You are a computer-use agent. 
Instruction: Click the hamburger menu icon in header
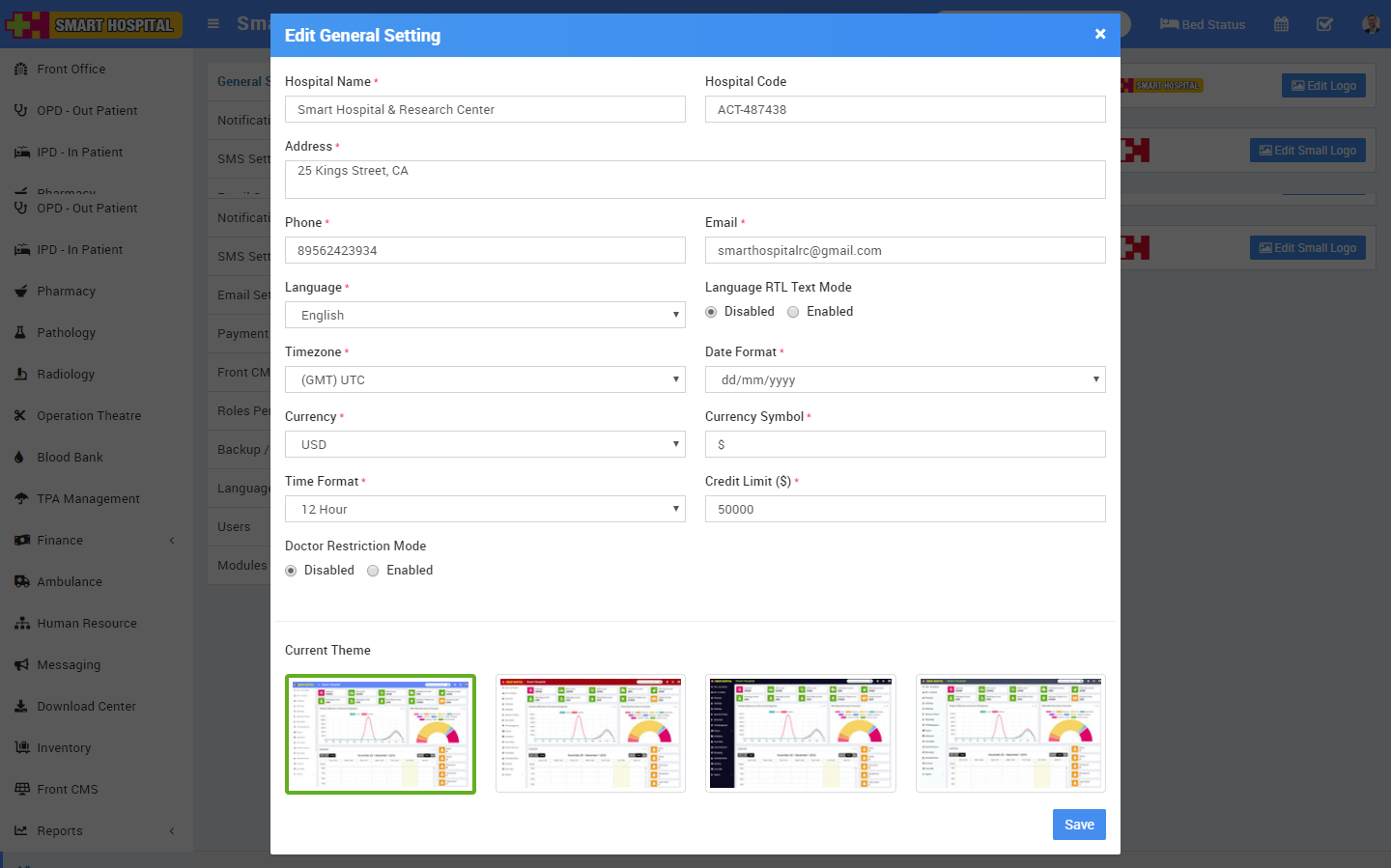(x=213, y=24)
